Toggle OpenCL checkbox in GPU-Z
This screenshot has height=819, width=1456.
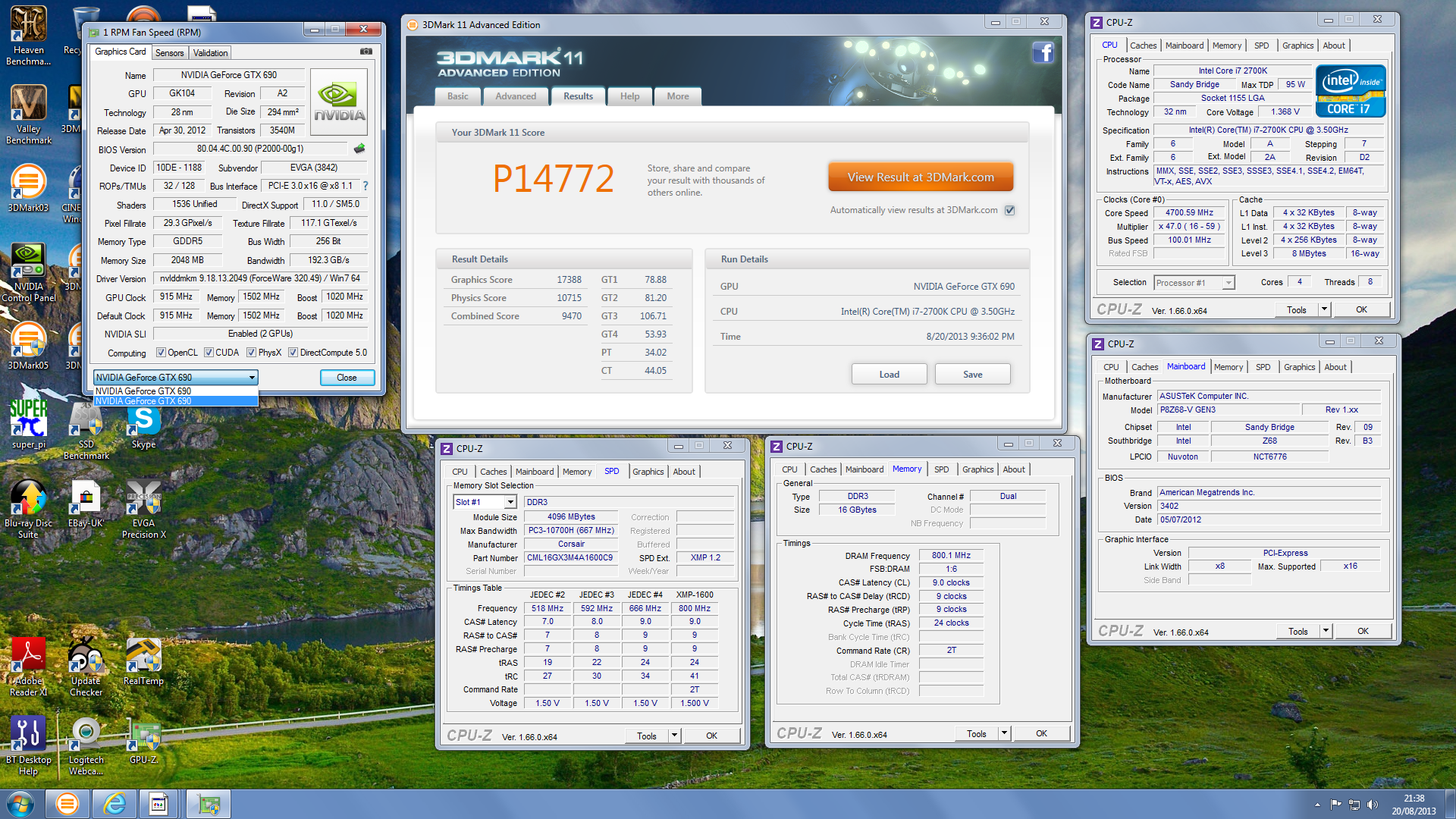tap(161, 353)
